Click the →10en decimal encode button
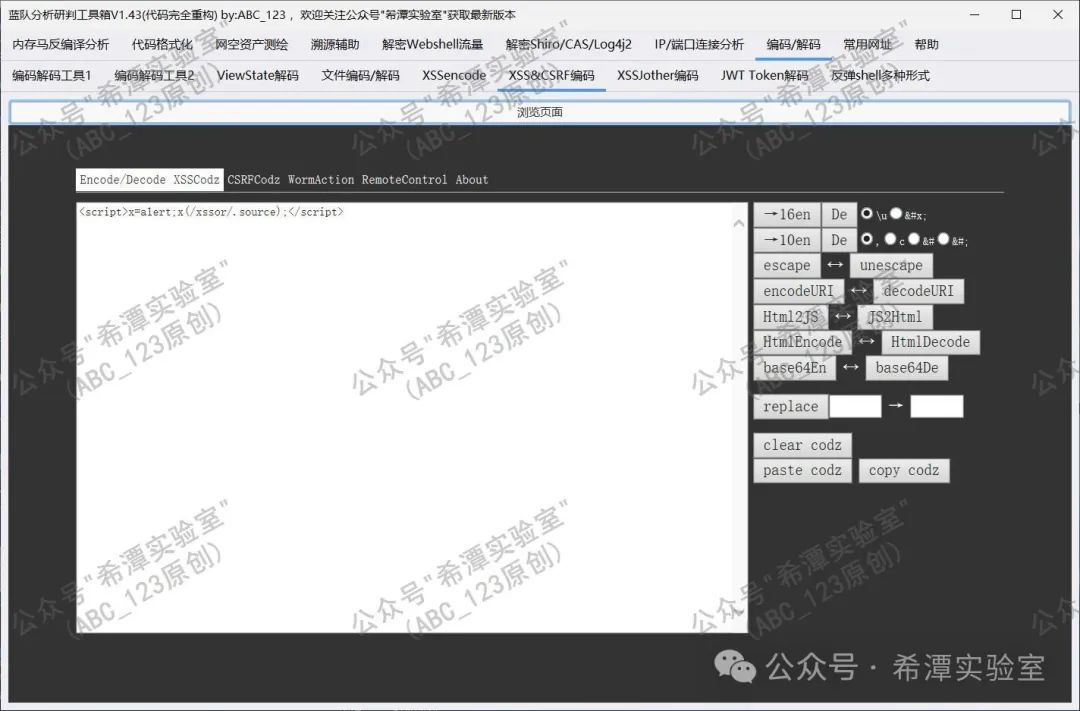 (x=787, y=240)
